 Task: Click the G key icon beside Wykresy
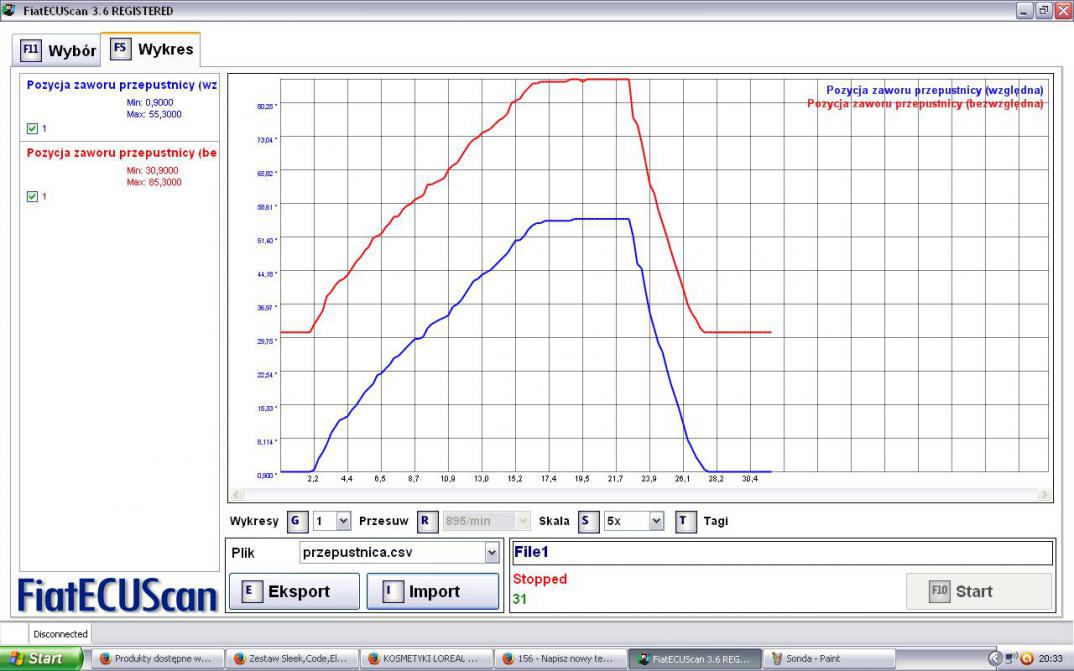[x=296, y=521]
